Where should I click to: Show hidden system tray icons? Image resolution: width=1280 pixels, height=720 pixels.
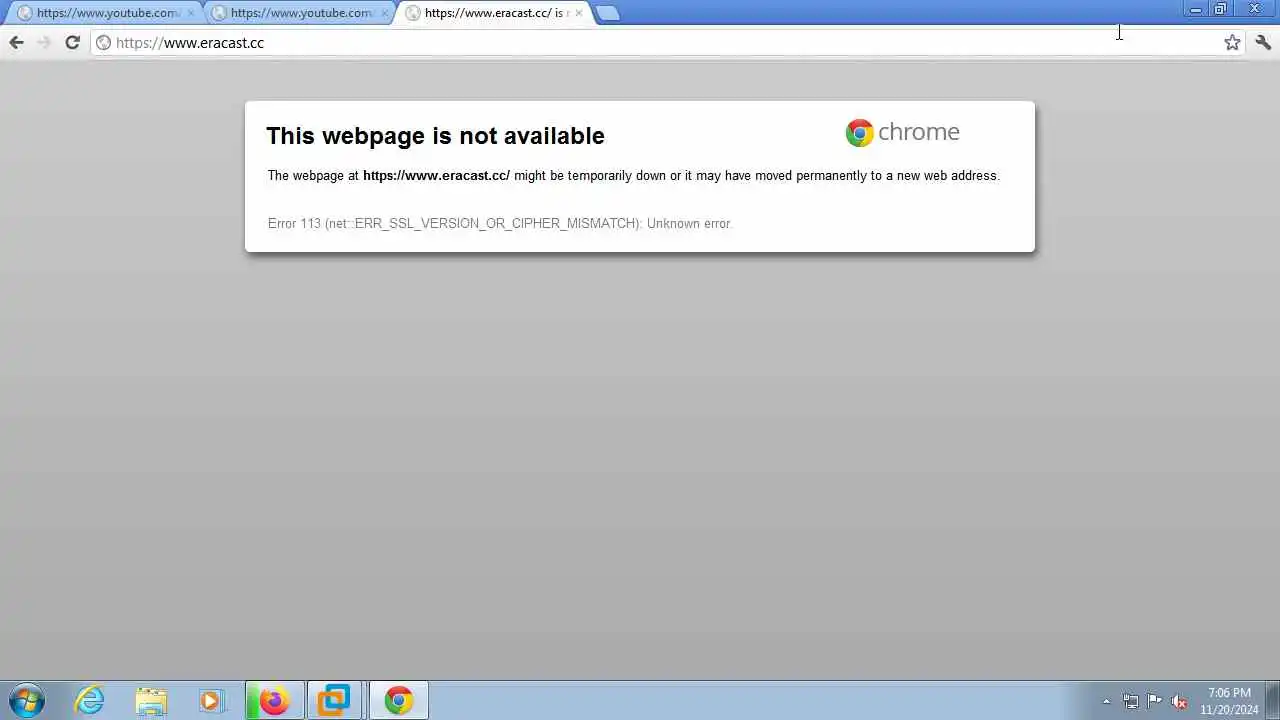point(1106,701)
